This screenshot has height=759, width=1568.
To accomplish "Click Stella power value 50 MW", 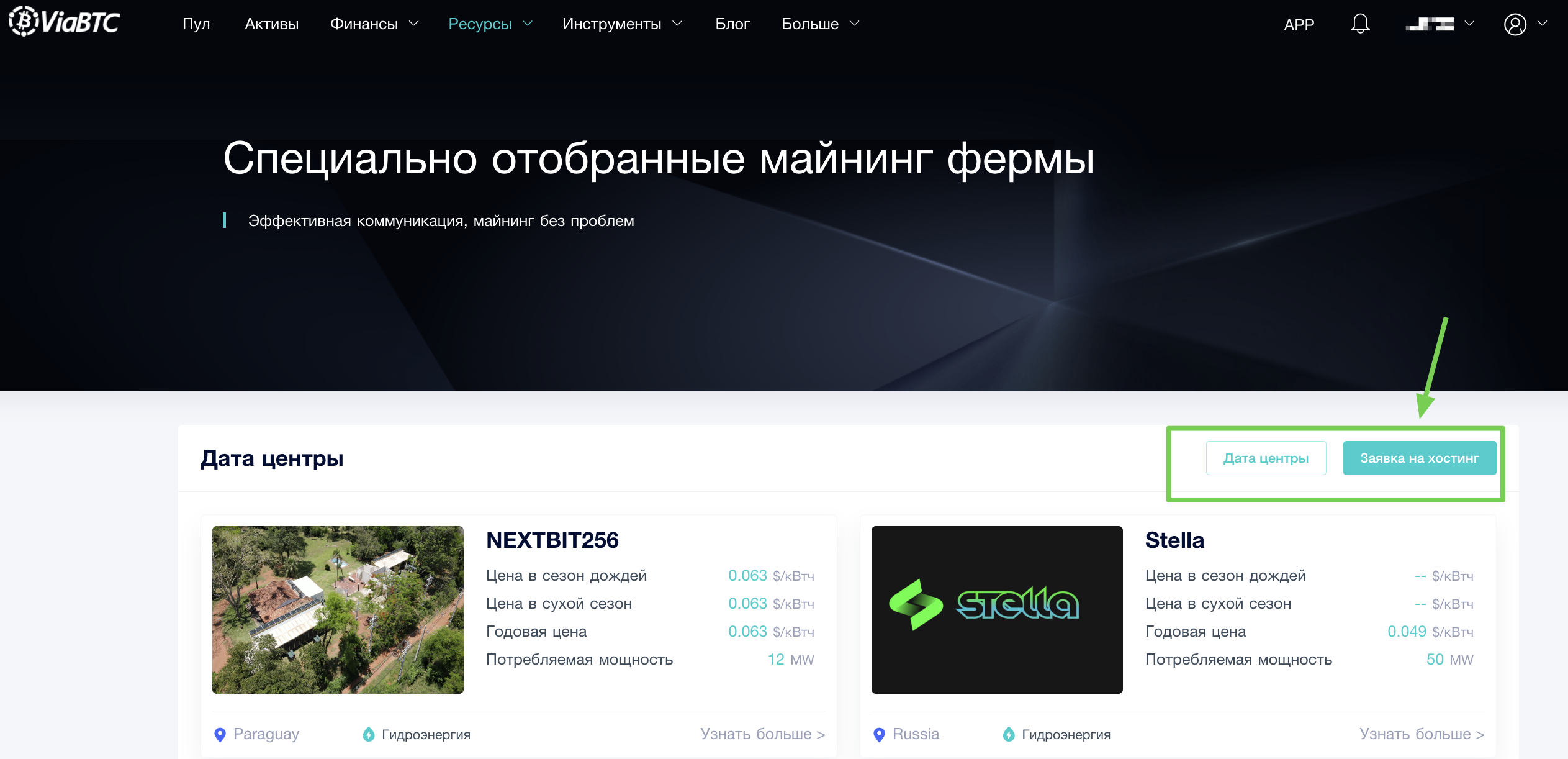I will 1449,660.
